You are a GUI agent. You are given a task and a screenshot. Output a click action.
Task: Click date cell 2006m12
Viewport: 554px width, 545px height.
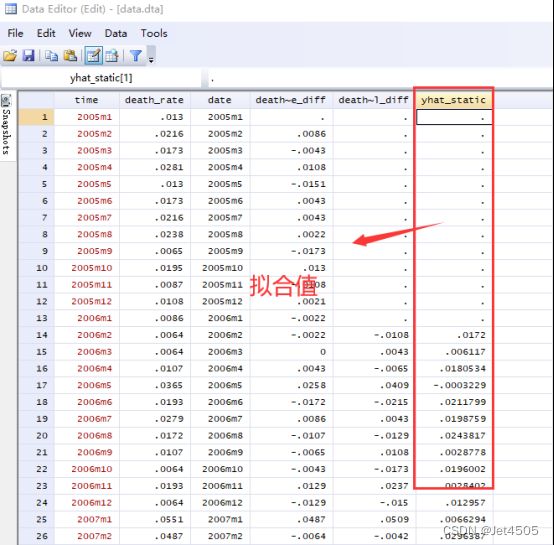click(x=220, y=503)
